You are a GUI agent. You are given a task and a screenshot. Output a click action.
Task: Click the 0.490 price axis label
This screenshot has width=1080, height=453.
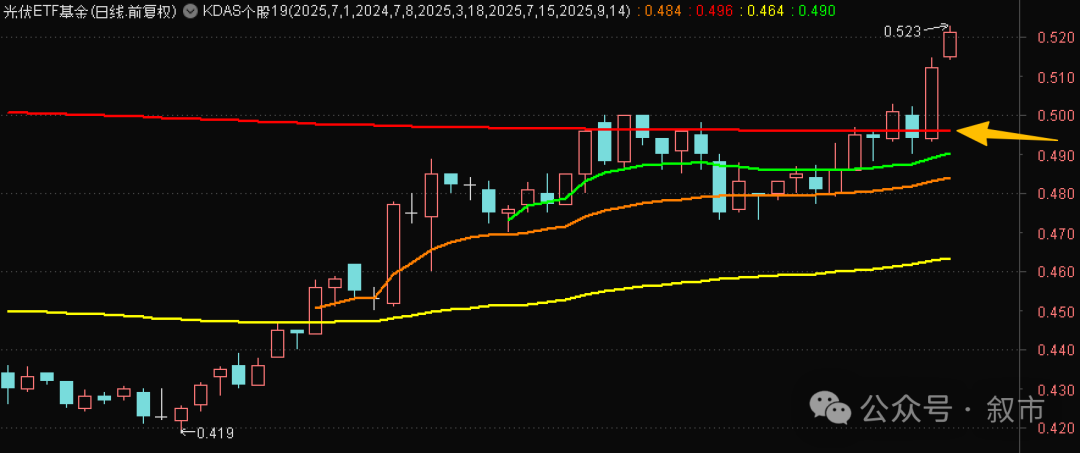(x=1057, y=155)
